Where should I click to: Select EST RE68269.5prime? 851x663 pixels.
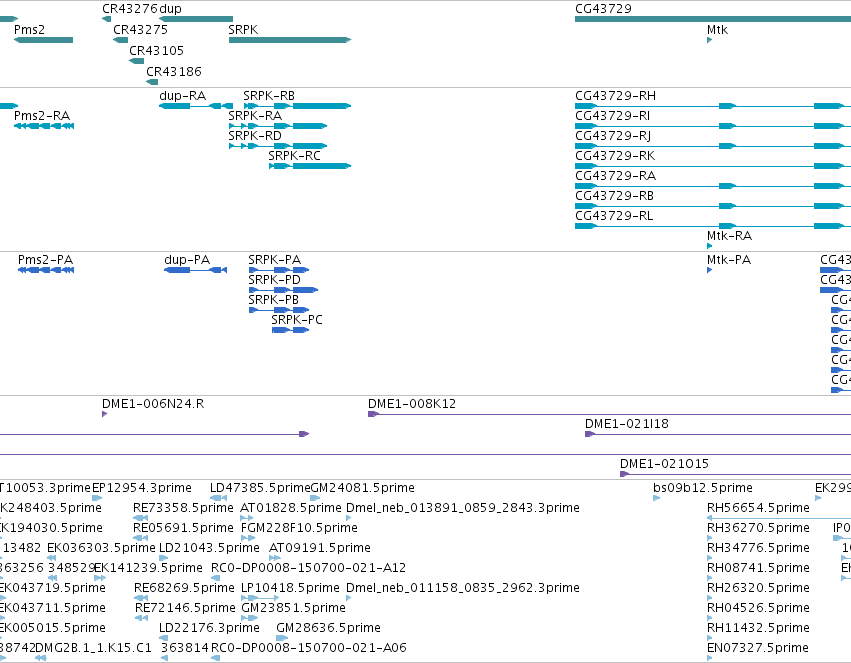coord(141,598)
